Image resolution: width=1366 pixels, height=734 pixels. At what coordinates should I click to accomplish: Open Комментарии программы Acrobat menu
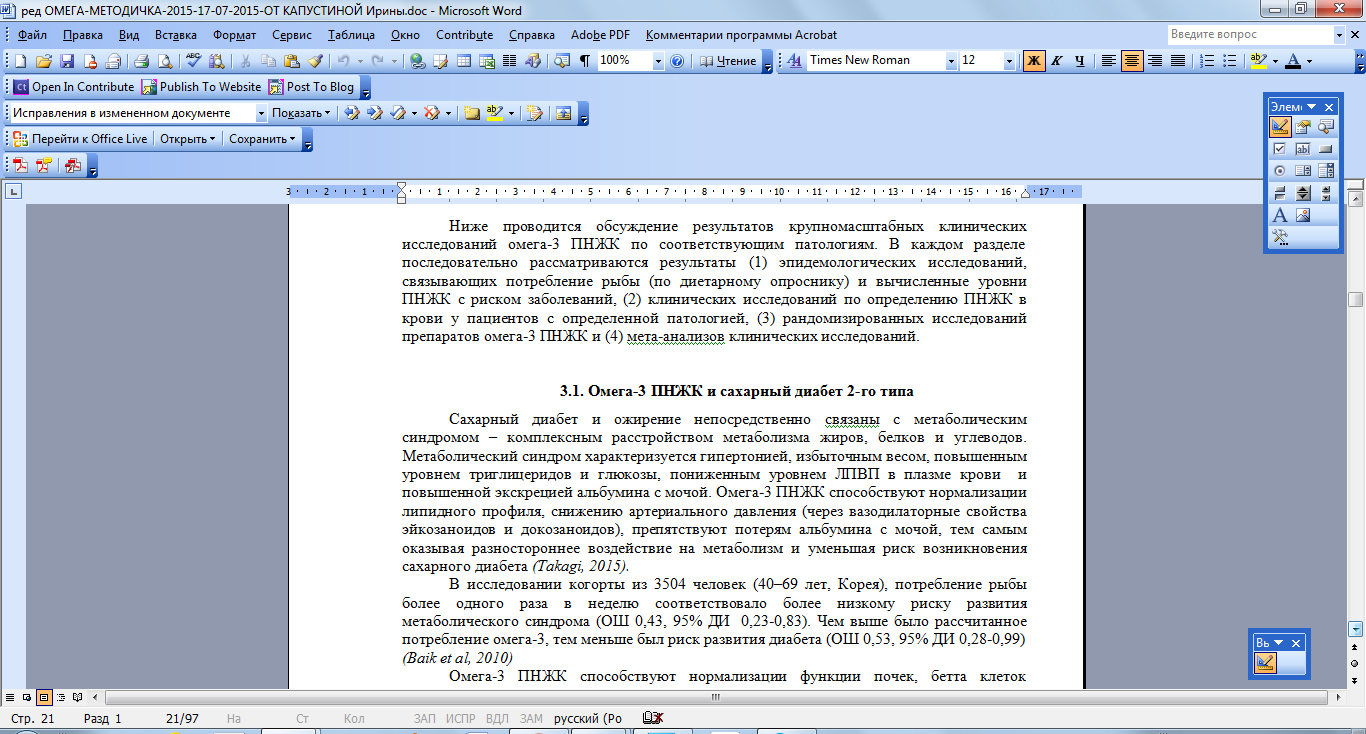(x=741, y=34)
